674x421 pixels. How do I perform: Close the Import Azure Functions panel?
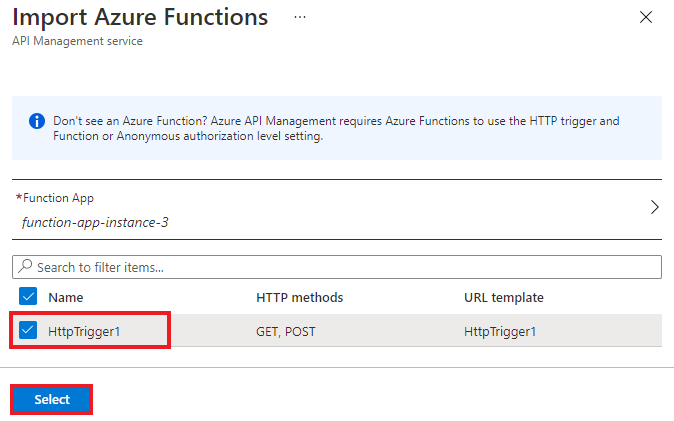pos(646,17)
